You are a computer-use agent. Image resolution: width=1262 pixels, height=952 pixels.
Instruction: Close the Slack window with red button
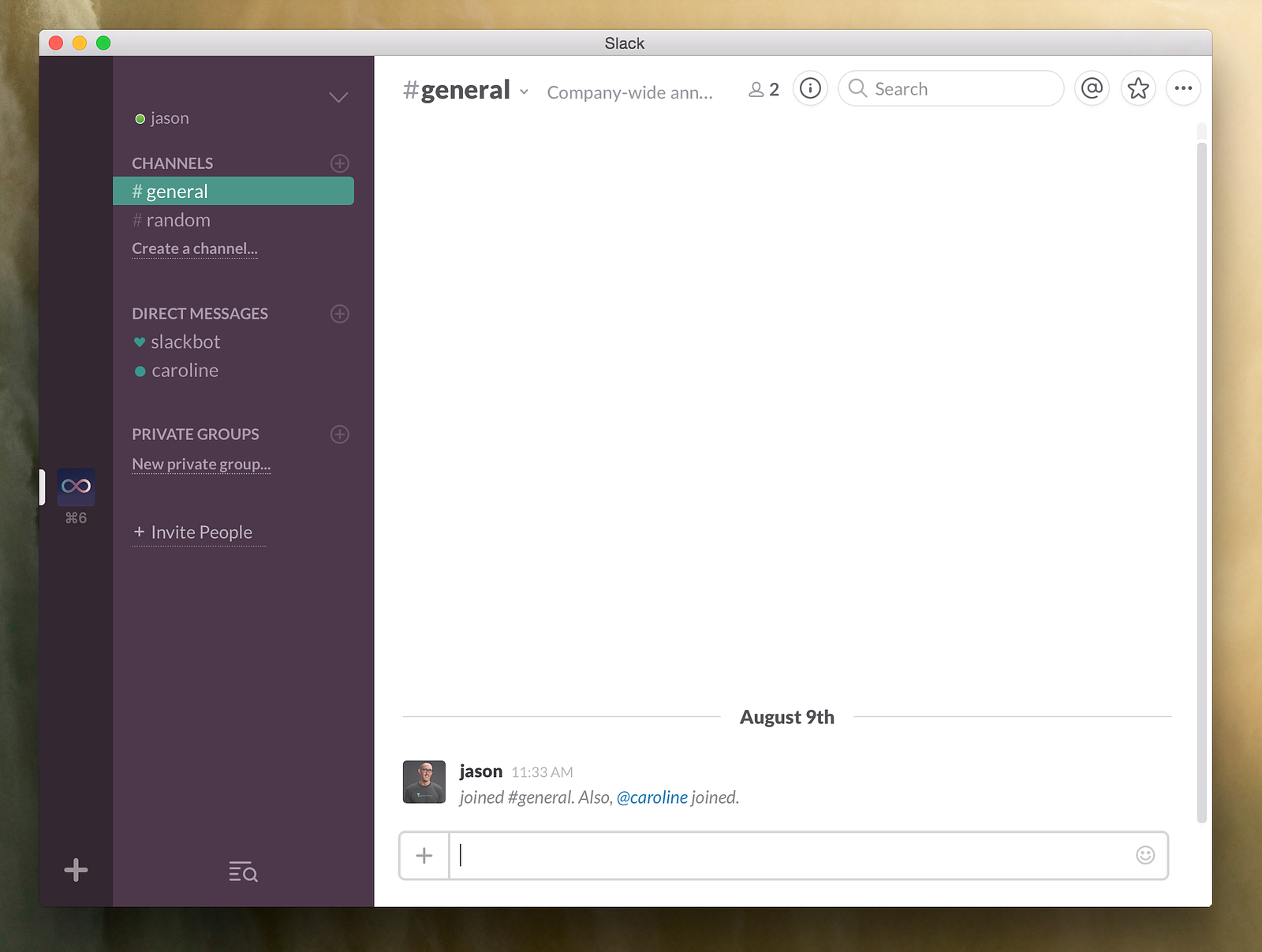56,43
